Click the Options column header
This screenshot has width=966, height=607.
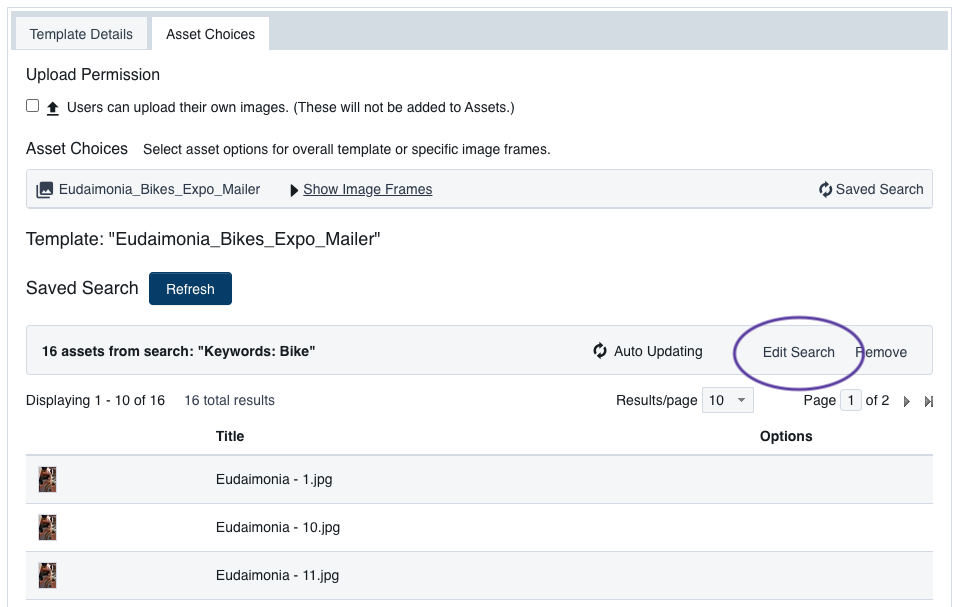coord(786,436)
